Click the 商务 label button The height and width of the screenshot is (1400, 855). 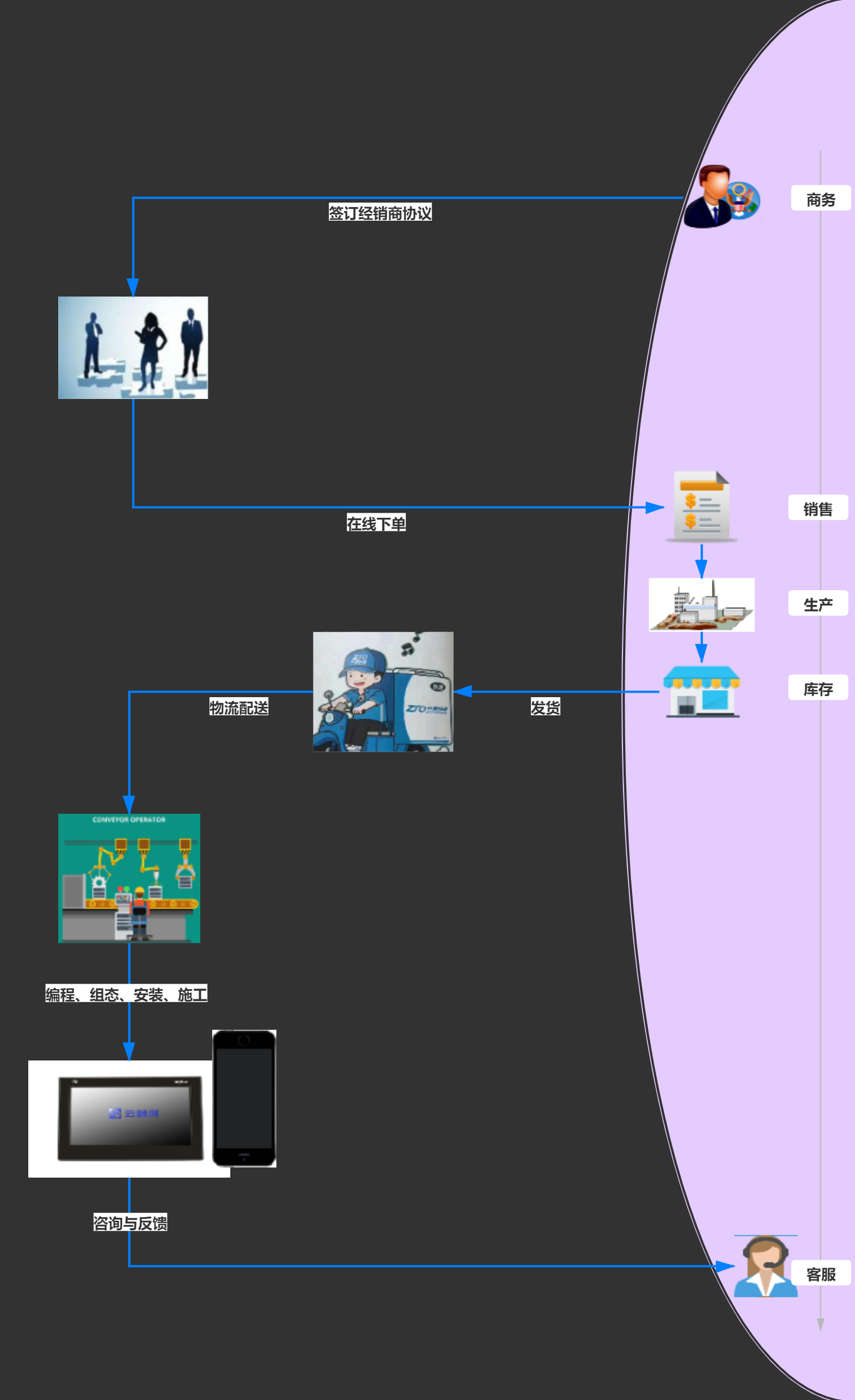(820, 199)
